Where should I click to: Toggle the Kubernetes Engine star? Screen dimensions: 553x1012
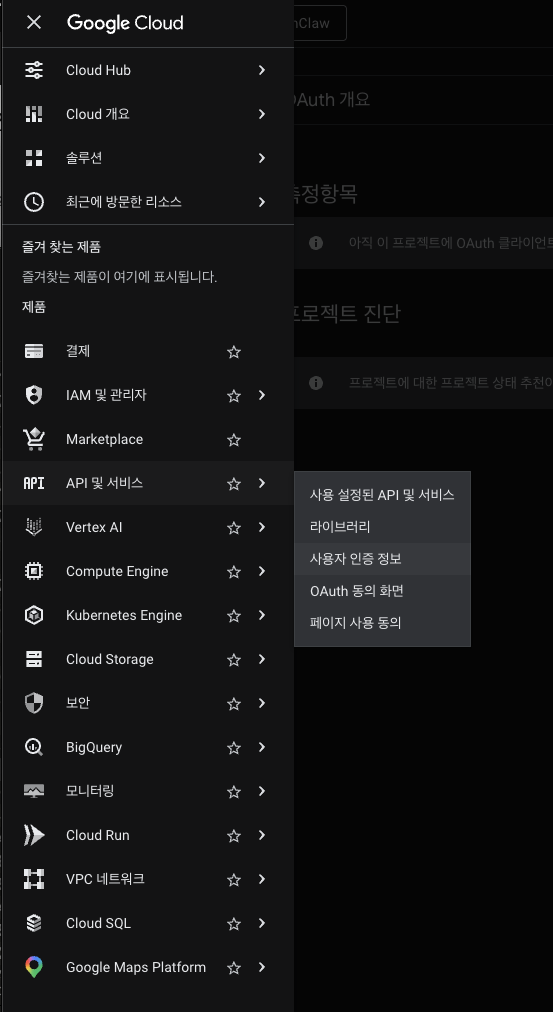point(234,616)
